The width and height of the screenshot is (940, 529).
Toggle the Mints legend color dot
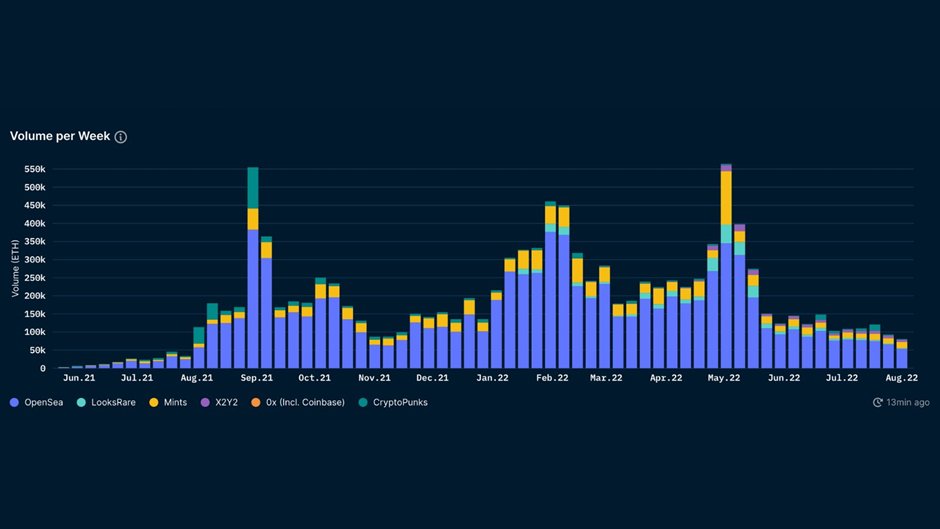tap(153, 402)
